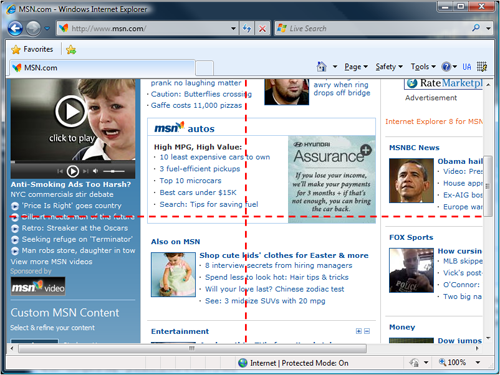Open Top 10 microcars link

pyautogui.click(x=190, y=181)
